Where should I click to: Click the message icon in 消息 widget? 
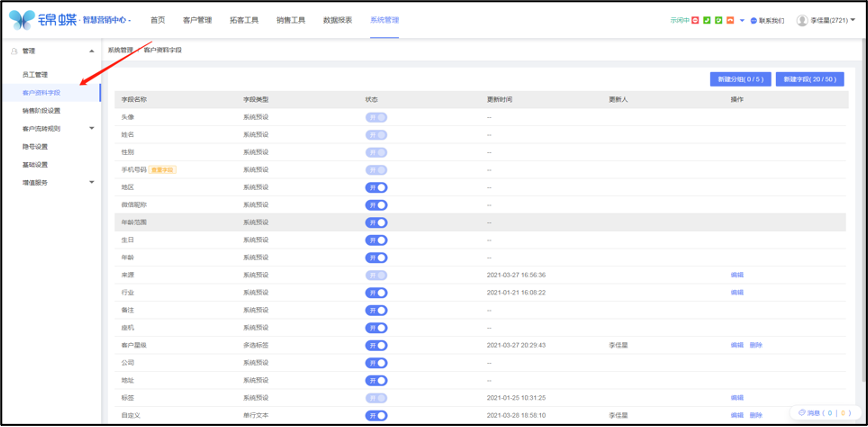pos(801,413)
